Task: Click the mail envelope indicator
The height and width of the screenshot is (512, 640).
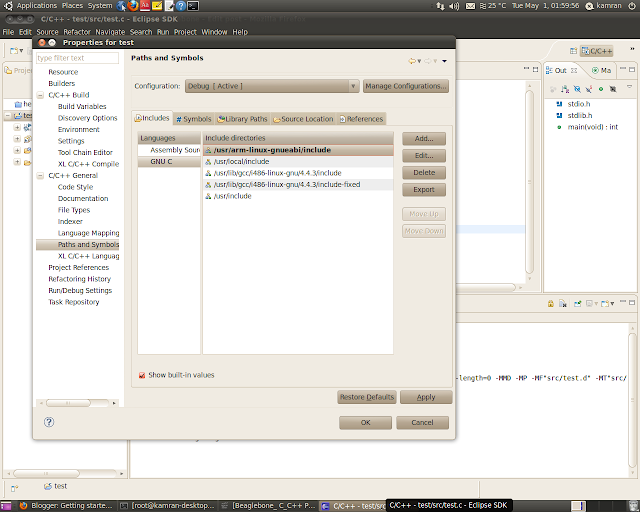Action: click(470, 6)
